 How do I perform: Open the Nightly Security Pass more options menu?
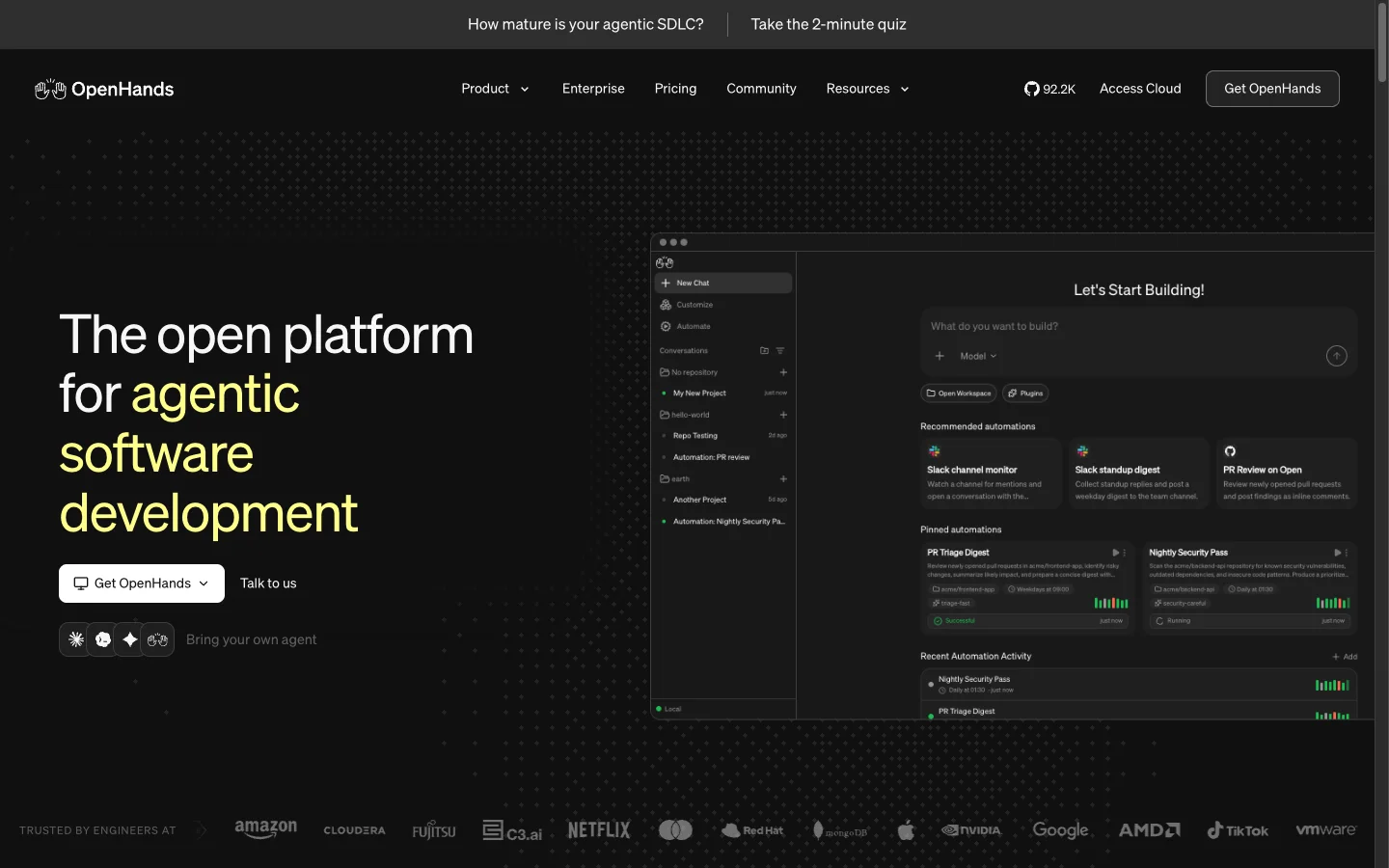coord(1347,553)
